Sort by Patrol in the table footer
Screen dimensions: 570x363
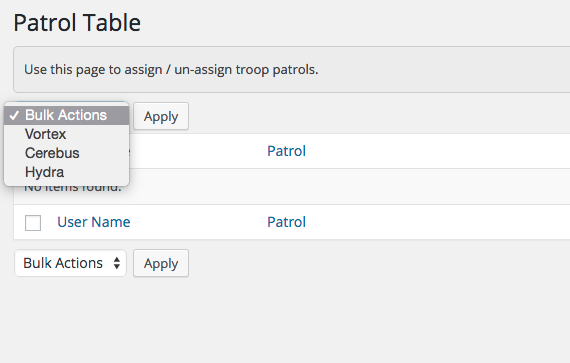pyautogui.click(x=286, y=222)
